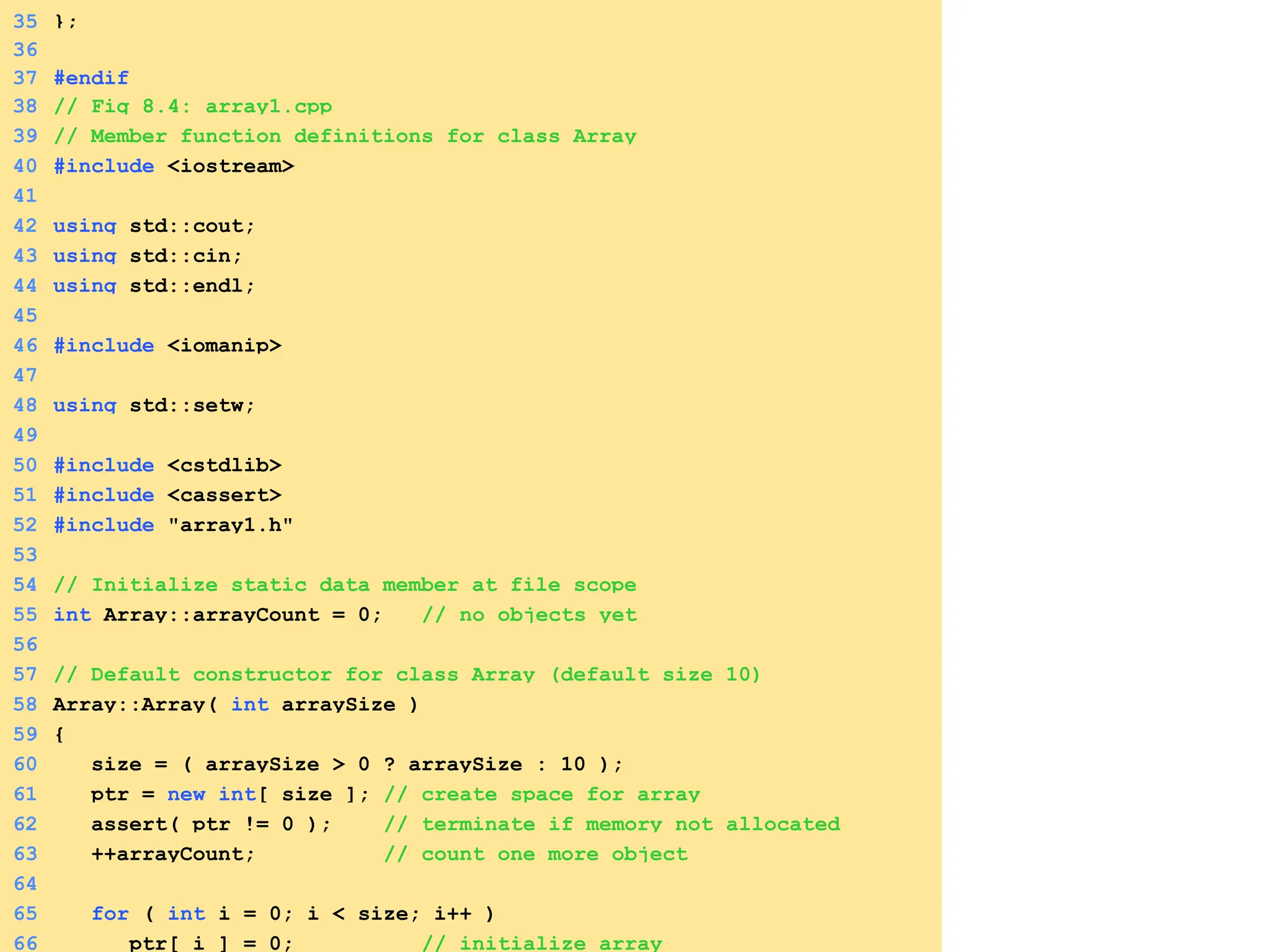Click '#include <cassert>' on line 51
This screenshot has height=952, width=1270.
pos(167,495)
